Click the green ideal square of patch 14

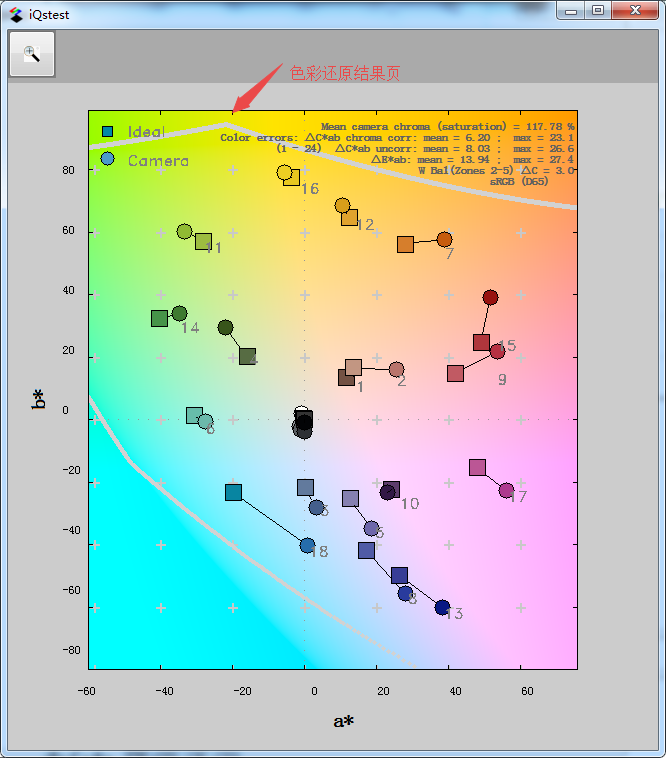[x=159, y=319]
